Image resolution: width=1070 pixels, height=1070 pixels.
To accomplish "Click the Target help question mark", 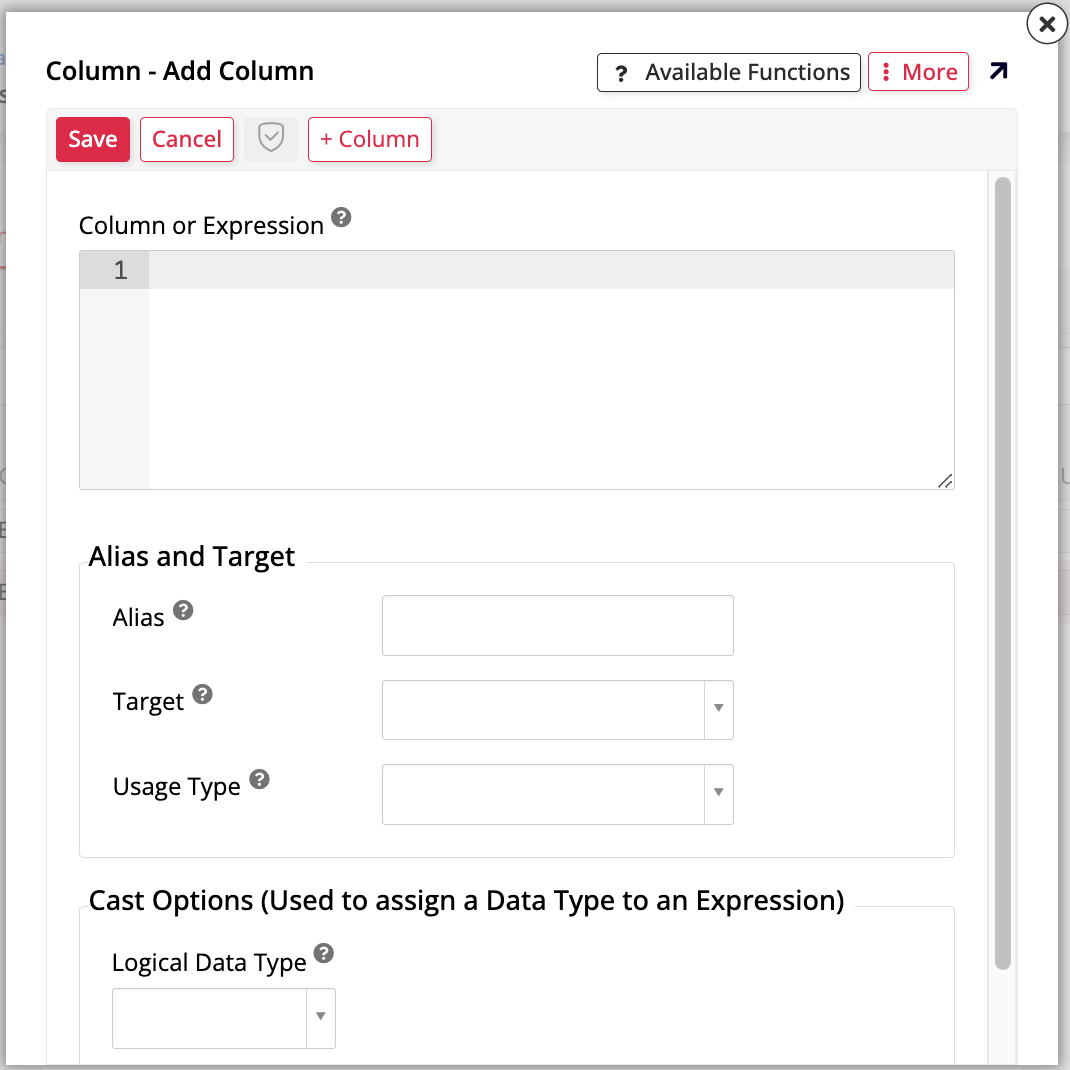I will coord(203,694).
